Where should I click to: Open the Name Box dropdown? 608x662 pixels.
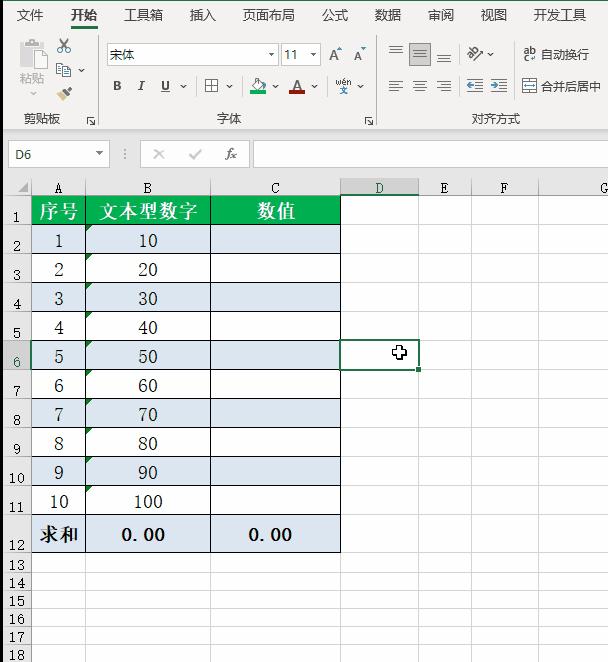point(99,153)
